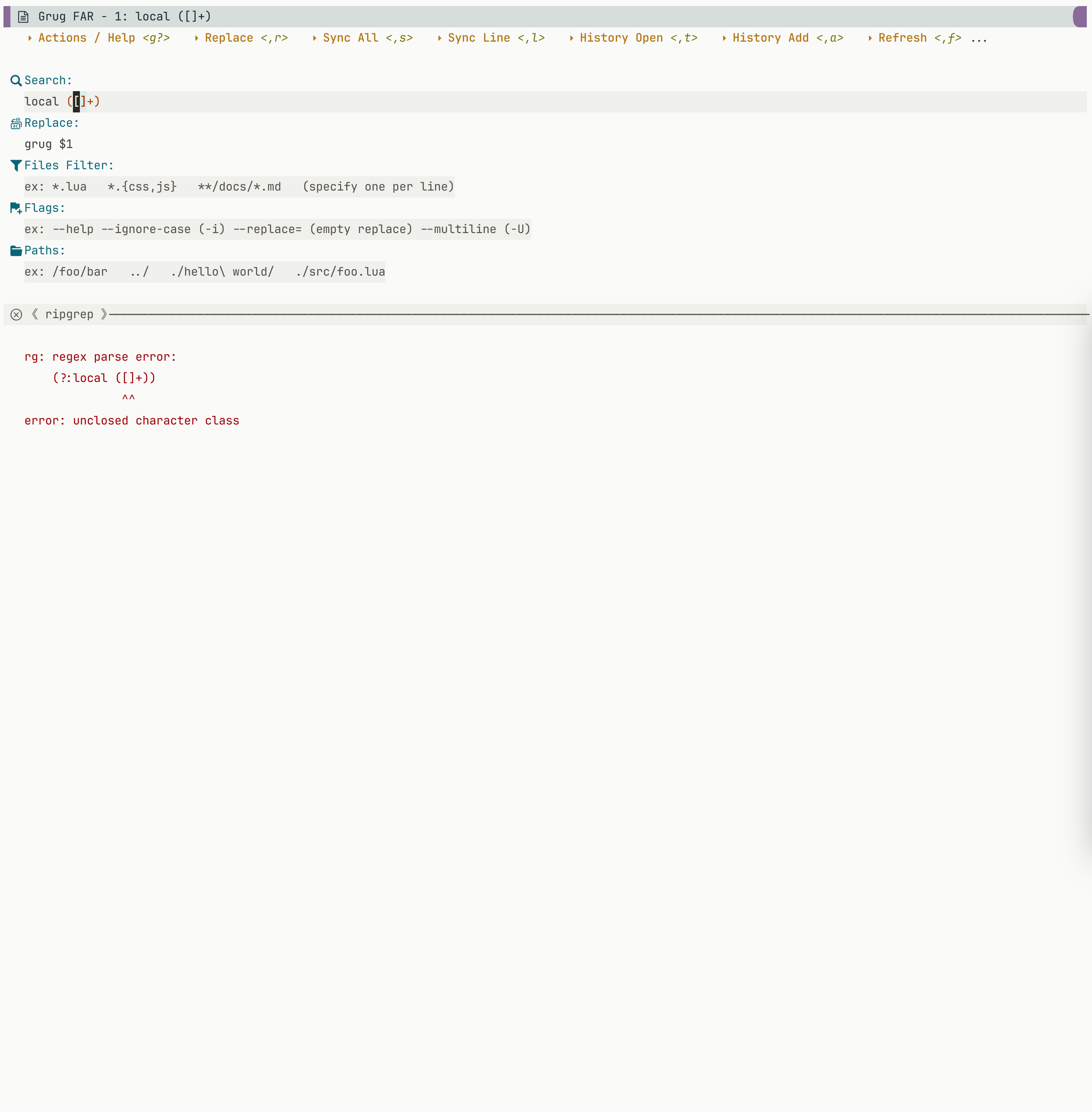The height and width of the screenshot is (1112, 1092).
Task: Click the folder icon next to Paths
Action: point(16,250)
